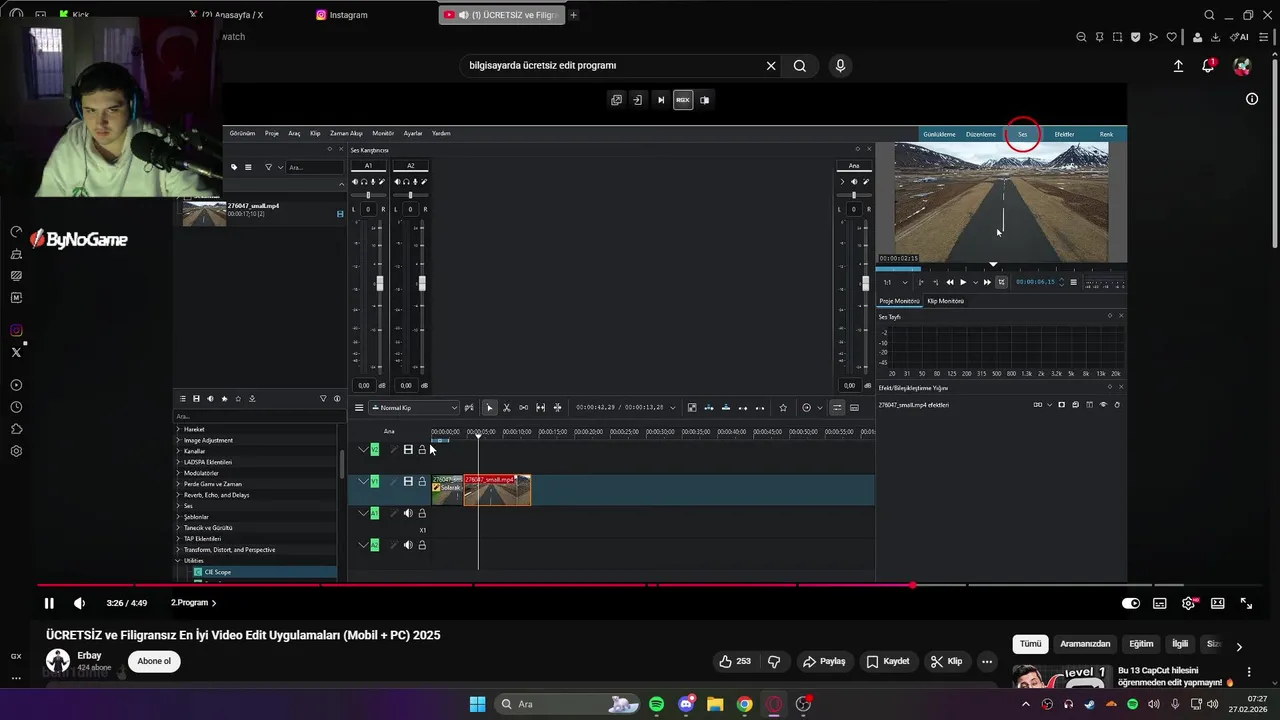
Task: Open the Proje menu in Kdenlive
Action: [272, 133]
